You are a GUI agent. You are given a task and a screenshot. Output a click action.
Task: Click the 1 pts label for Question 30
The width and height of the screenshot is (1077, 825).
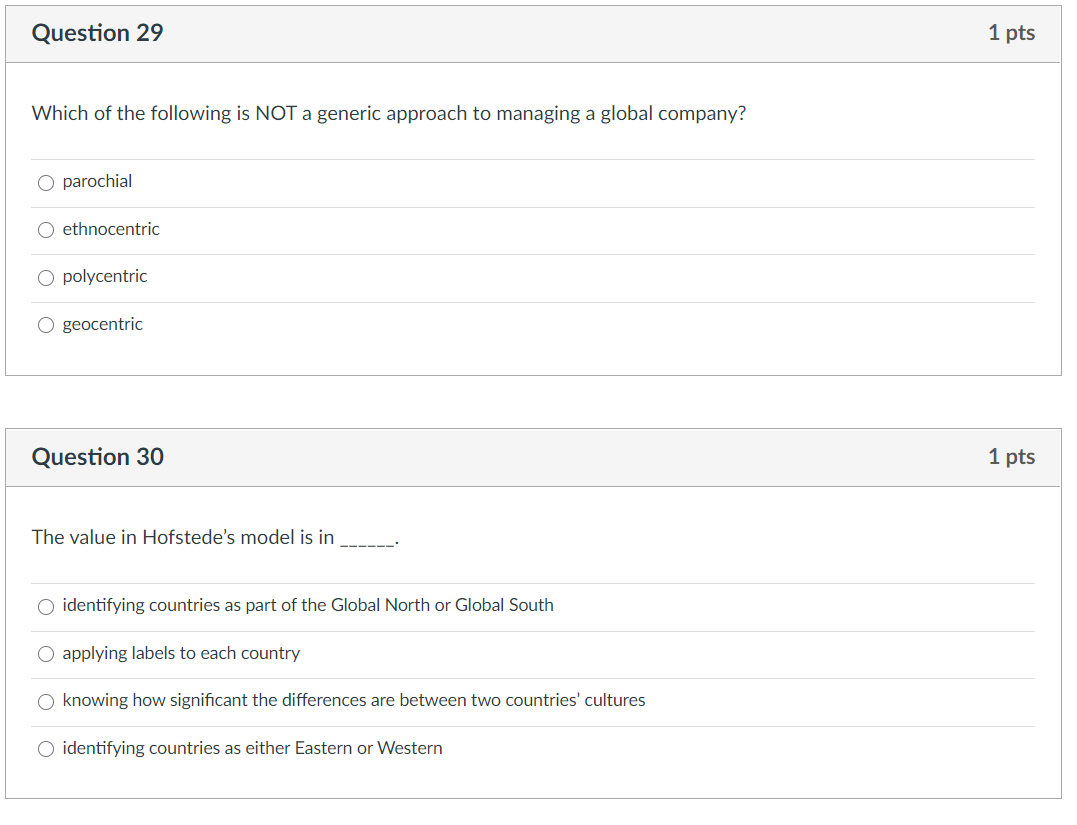1011,457
